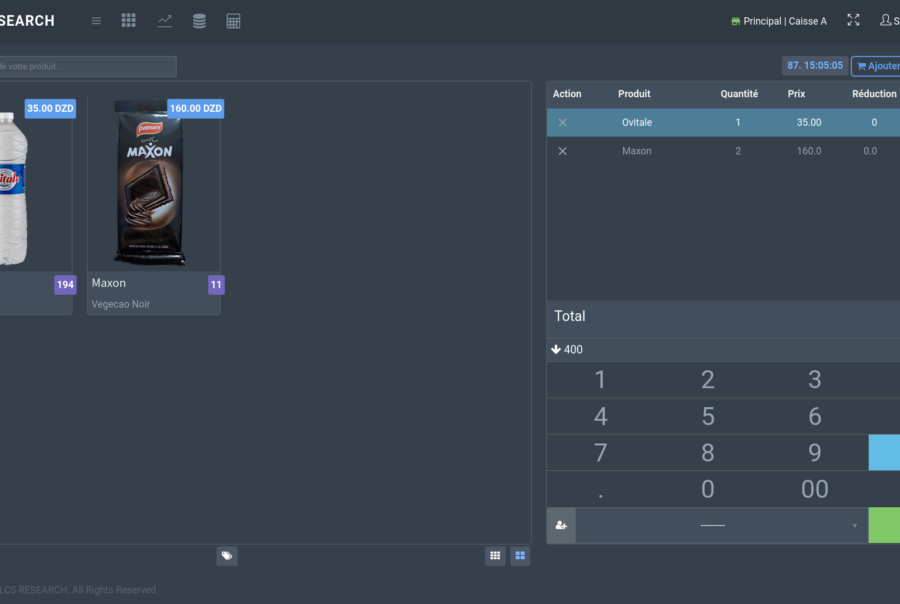The image size is (900, 604).
Task: Tap keypad digit 8
Action: pyautogui.click(x=708, y=452)
